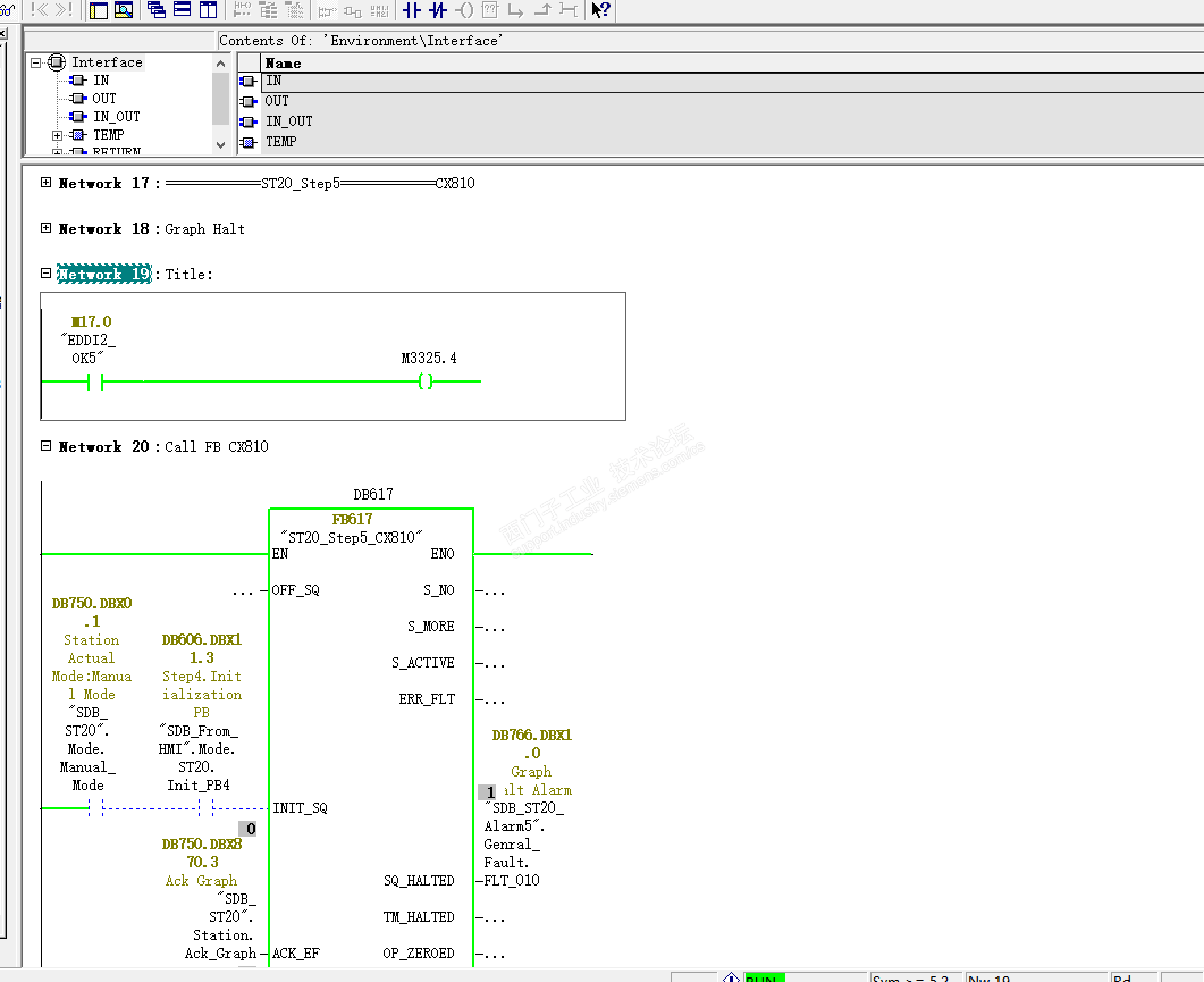Insert a normally closed contact
Viewport: 1204px width, 982px height.
coord(437,10)
